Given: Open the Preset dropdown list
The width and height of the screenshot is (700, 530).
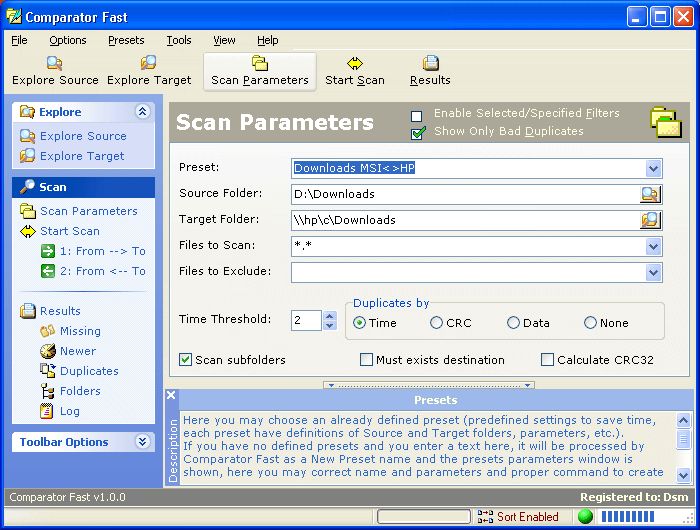Looking at the screenshot, I should coord(653,169).
